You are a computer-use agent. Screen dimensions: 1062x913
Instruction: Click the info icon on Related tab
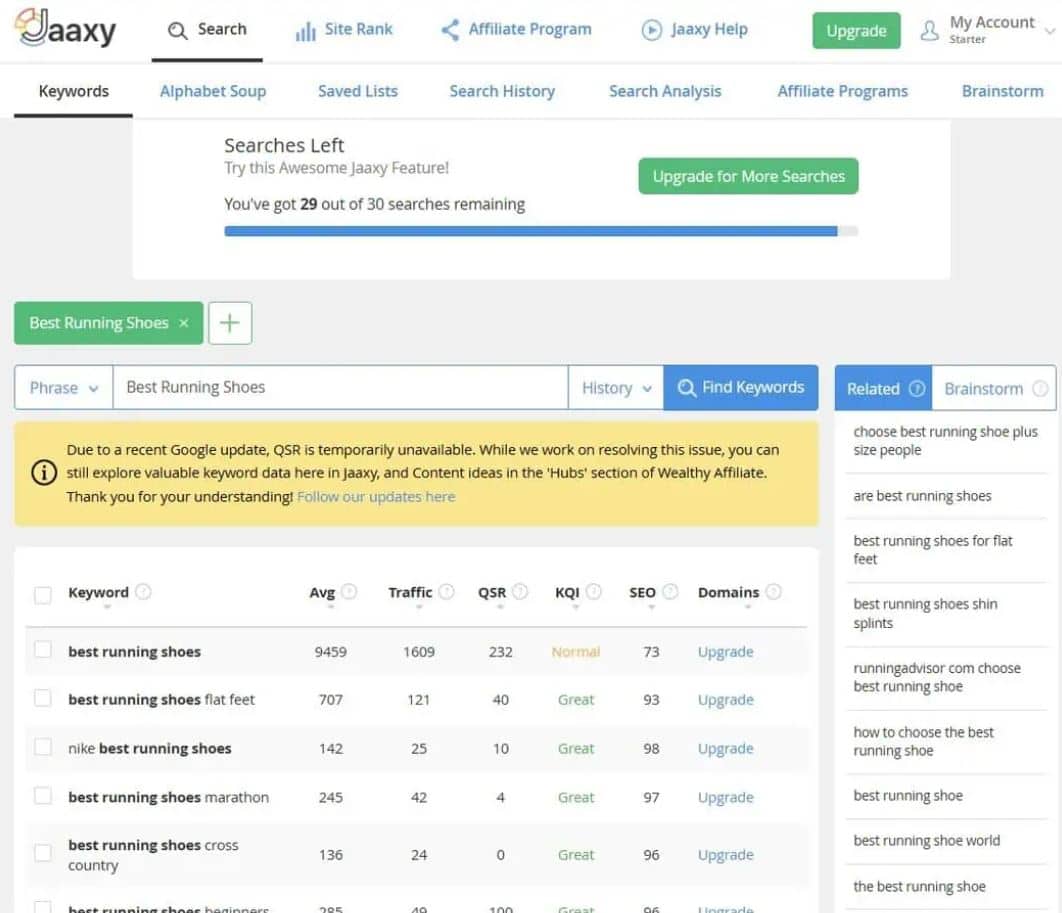pos(916,388)
